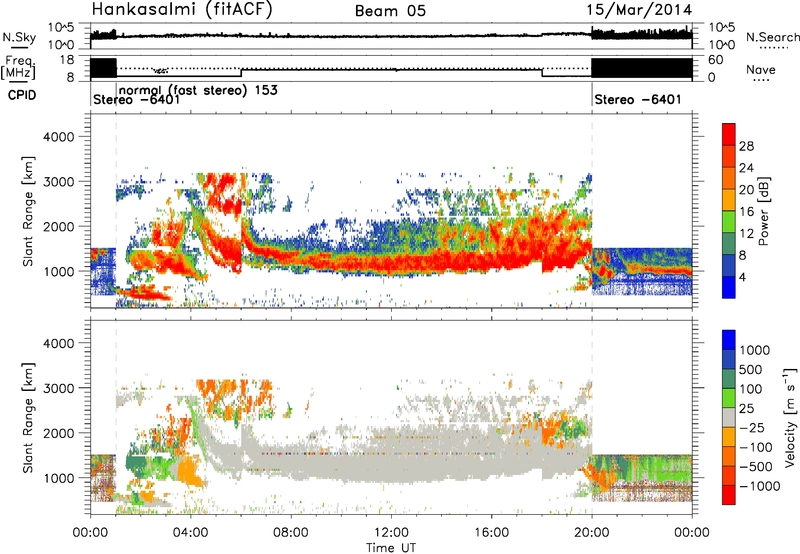800x554 pixels.
Task: Click the 04:00 time tick label
Action: click(x=191, y=533)
